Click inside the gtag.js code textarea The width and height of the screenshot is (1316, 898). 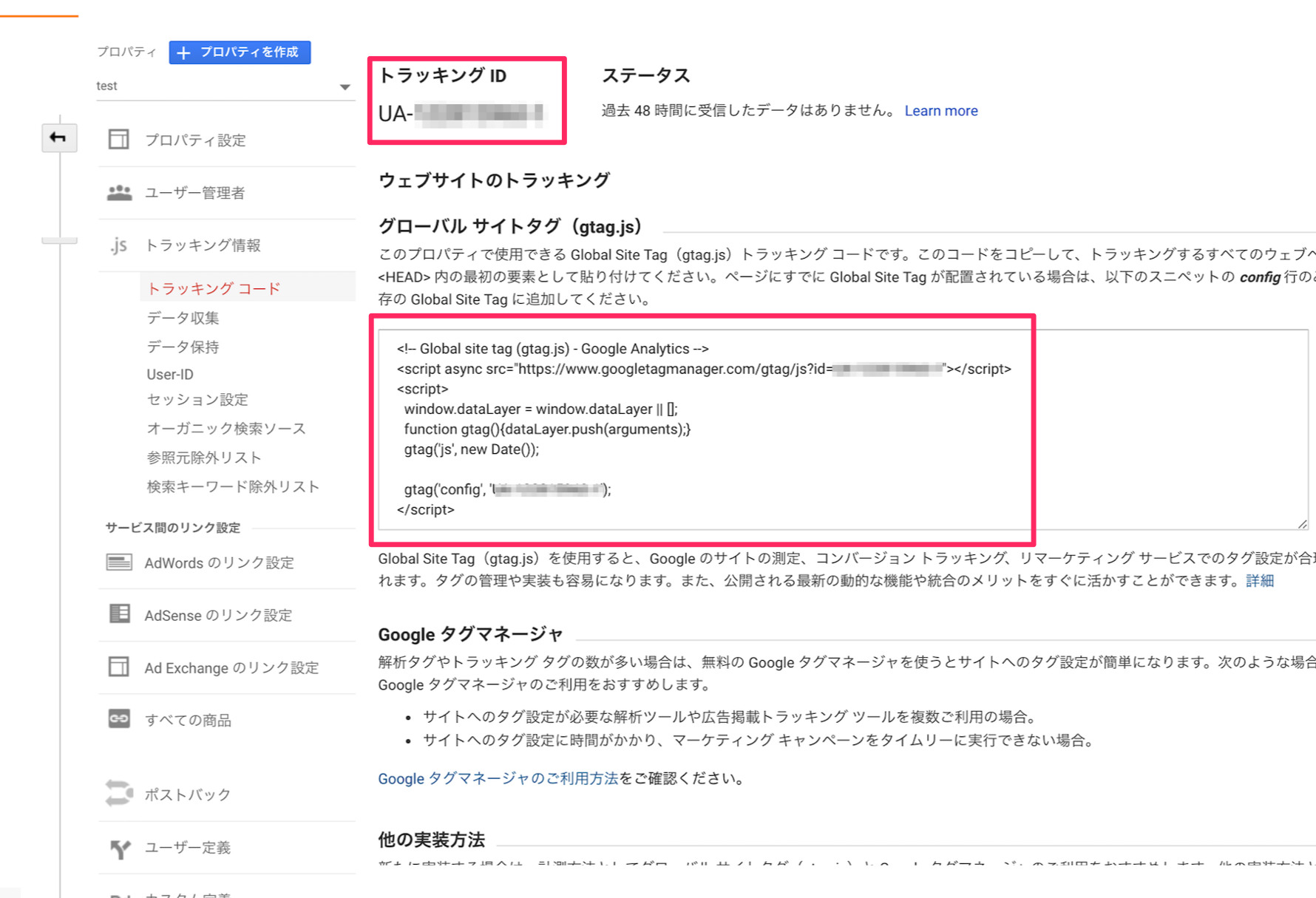(843, 429)
